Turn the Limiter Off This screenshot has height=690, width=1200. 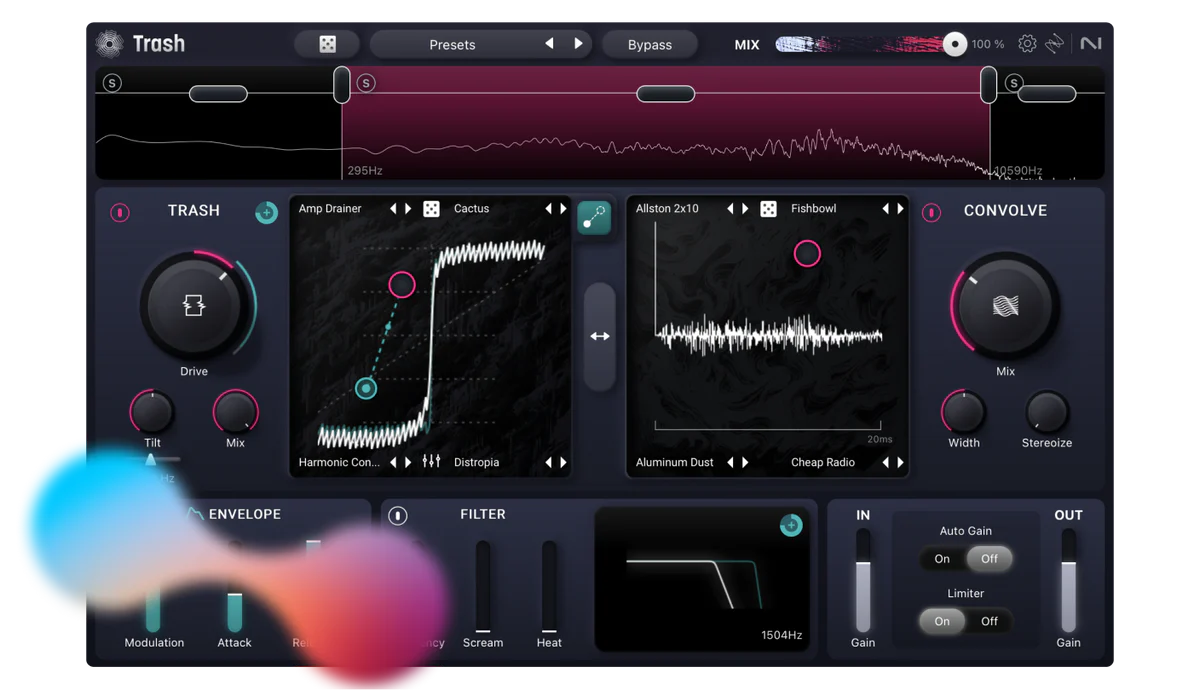coord(989,621)
